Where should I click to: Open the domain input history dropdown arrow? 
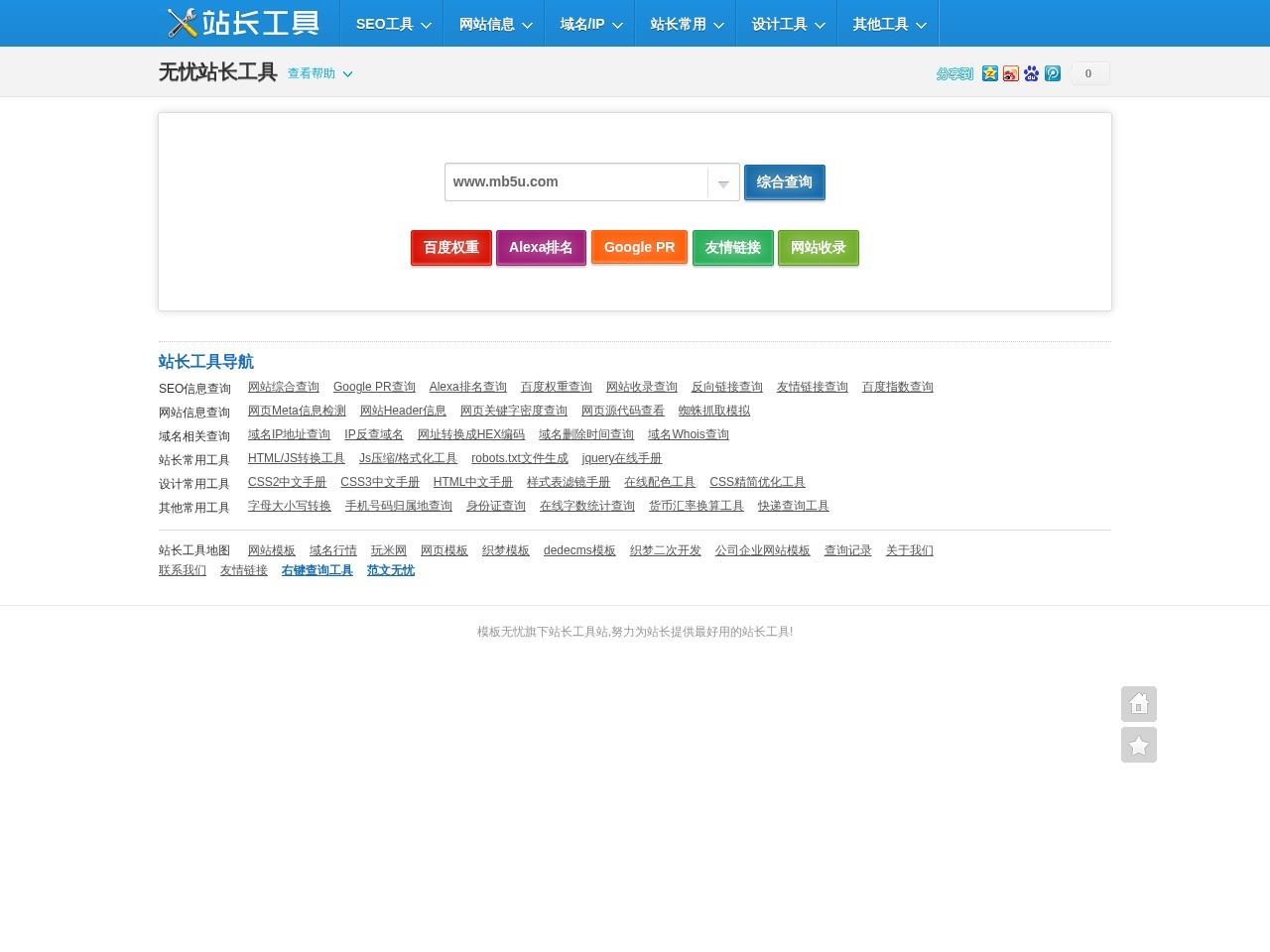click(723, 182)
